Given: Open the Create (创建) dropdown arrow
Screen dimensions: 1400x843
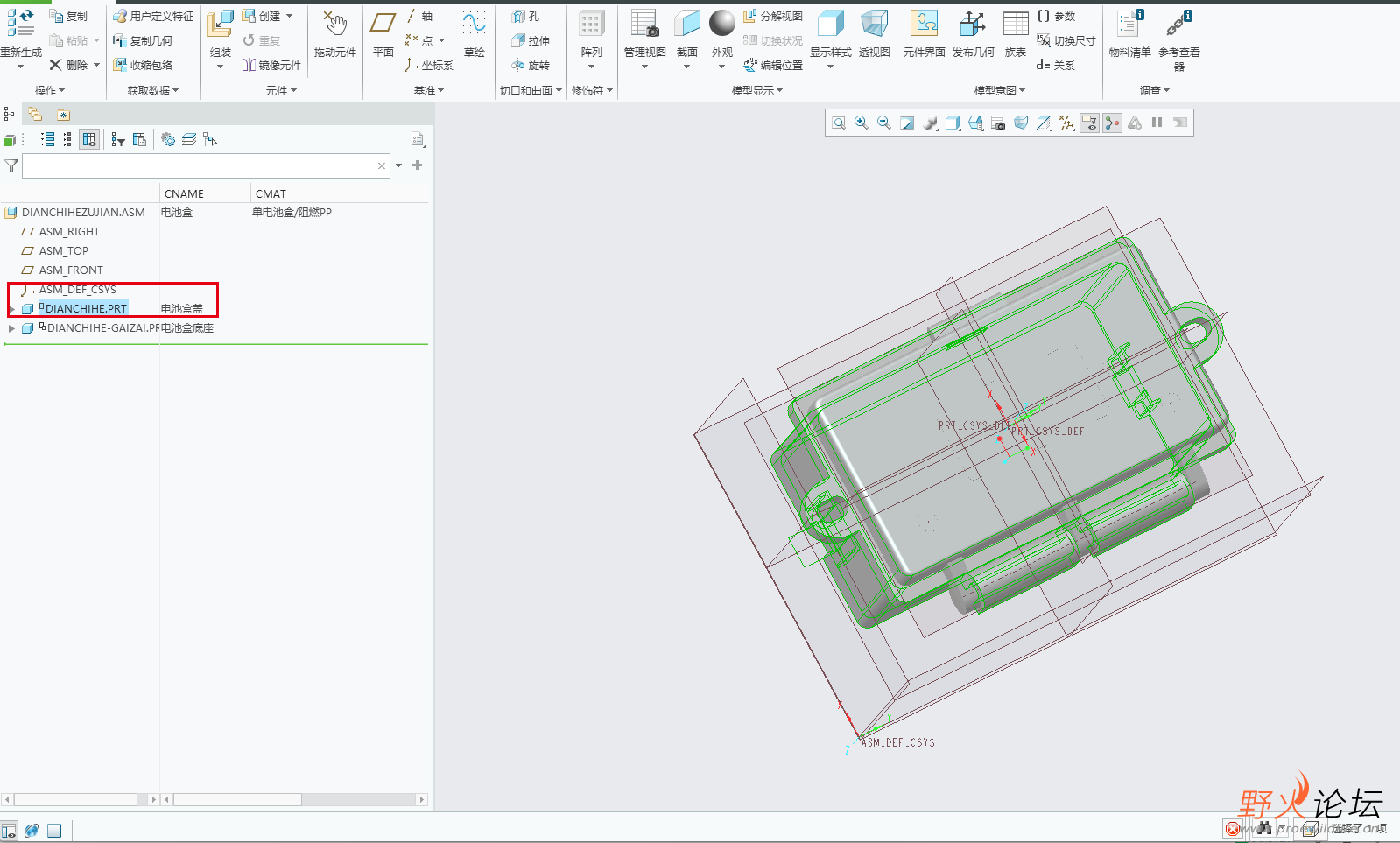Looking at the screenshot, I should (x=289, y=16).
